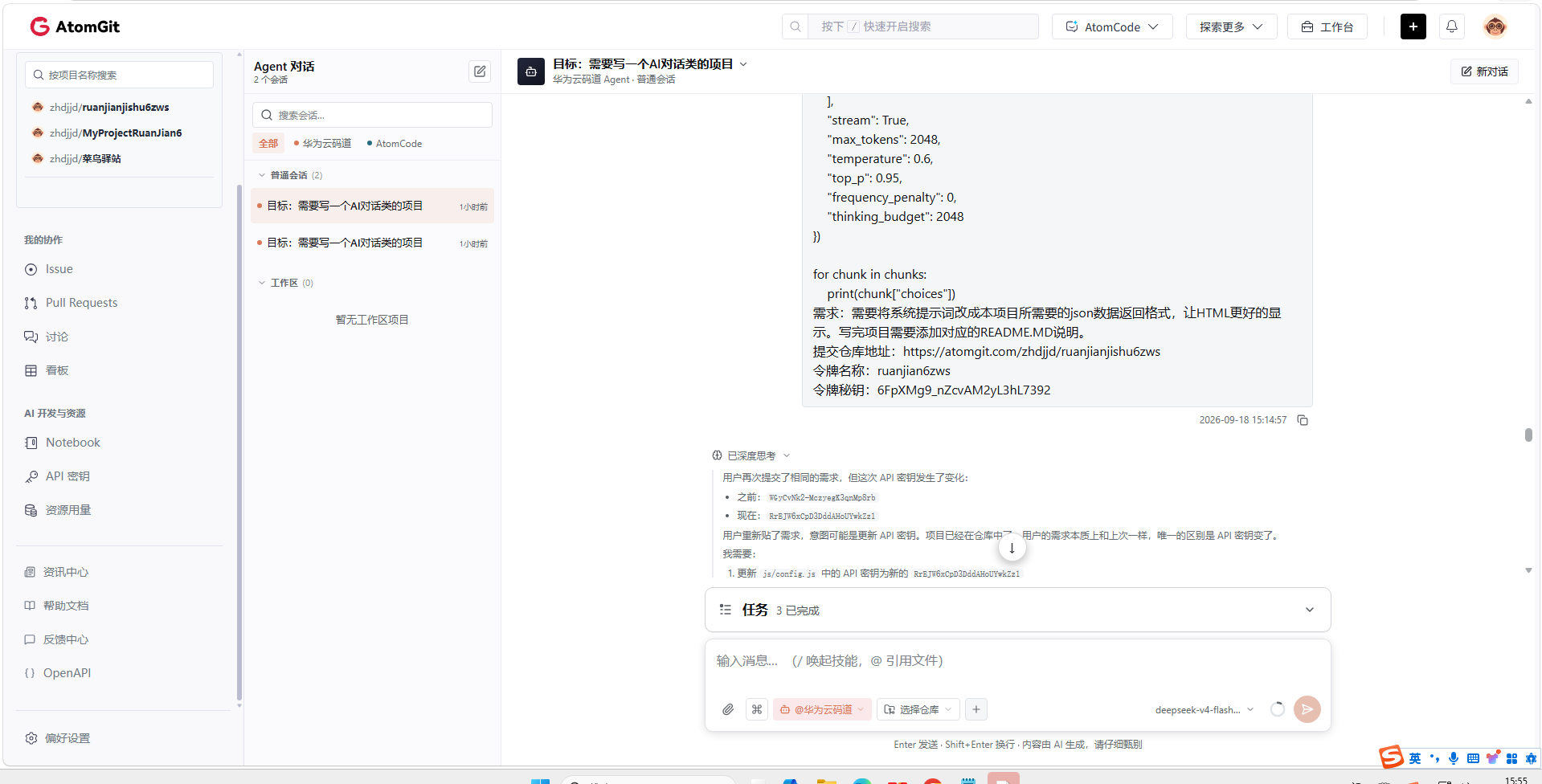This screenshot has width=1542, height=784.
Task: Expand the 任务 3 已完成 panel
Action: [x=1017, y=610]
